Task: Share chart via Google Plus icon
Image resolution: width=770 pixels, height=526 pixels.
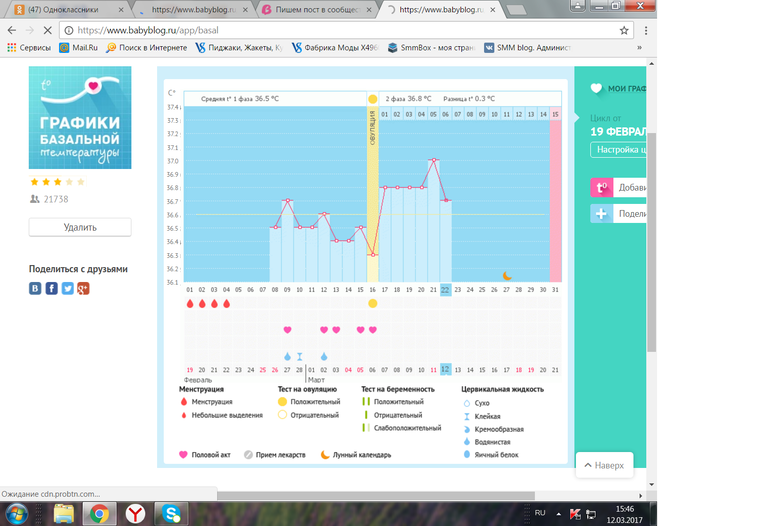Action: [x=84, y=289]
